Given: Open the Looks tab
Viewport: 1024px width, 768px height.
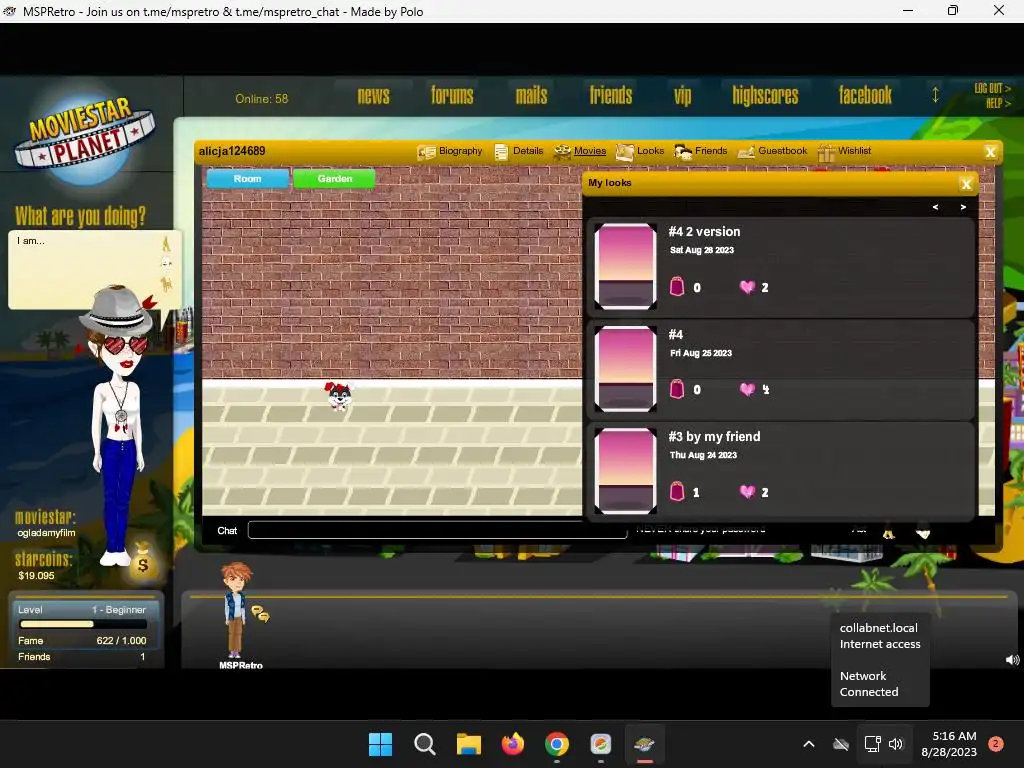Looking at the screenshot, I should point(640,152).
